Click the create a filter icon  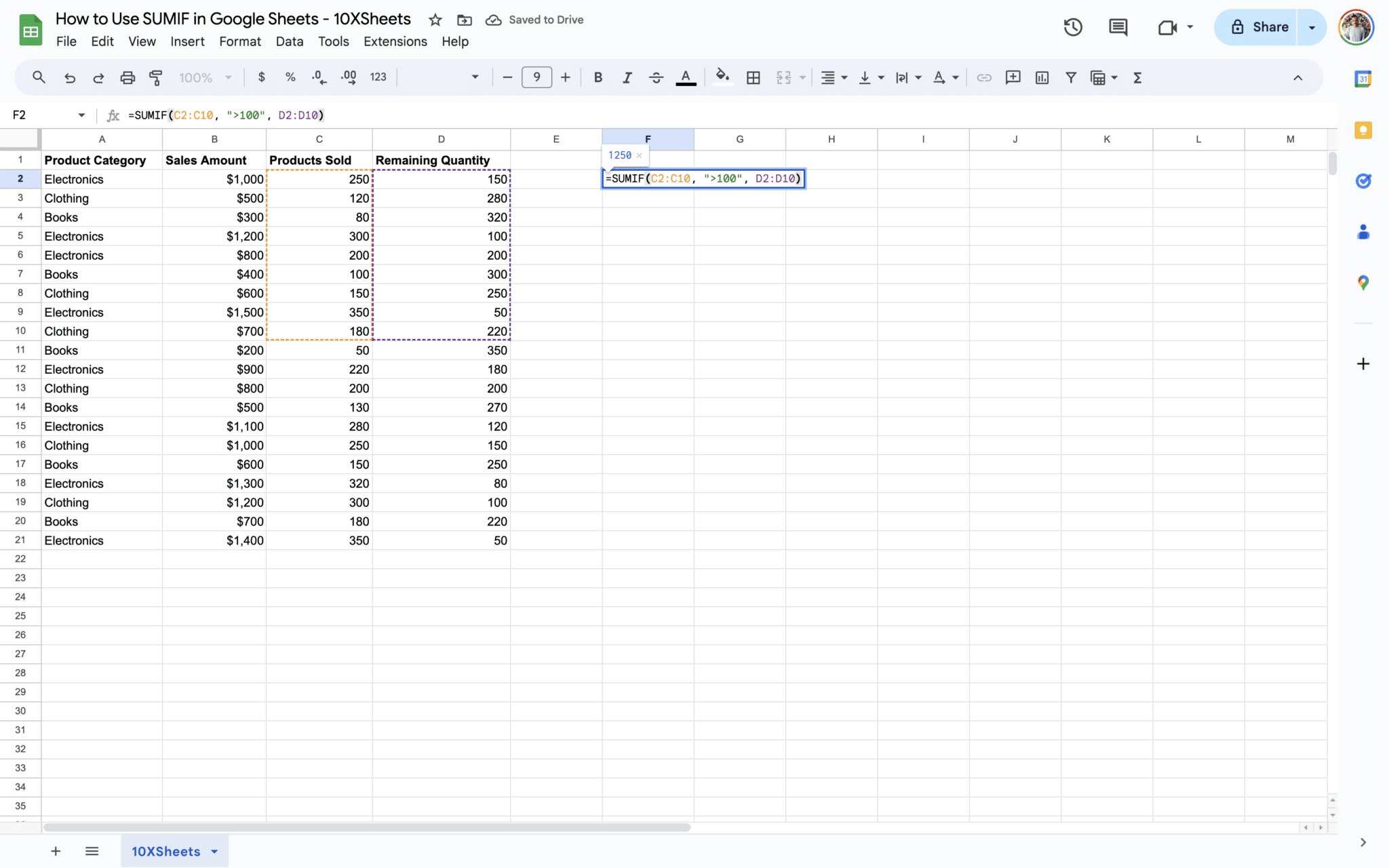point(1070,77)
